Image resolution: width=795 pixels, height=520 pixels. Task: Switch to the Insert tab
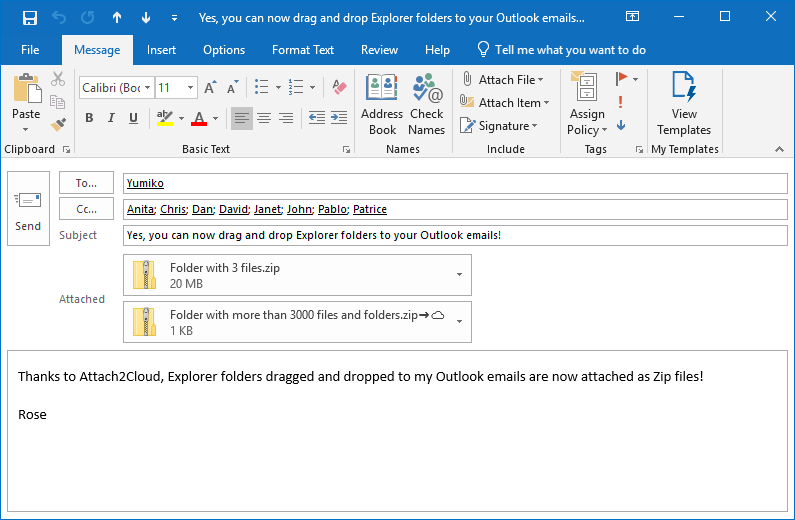pyautogui.click(x=161, y=50)
